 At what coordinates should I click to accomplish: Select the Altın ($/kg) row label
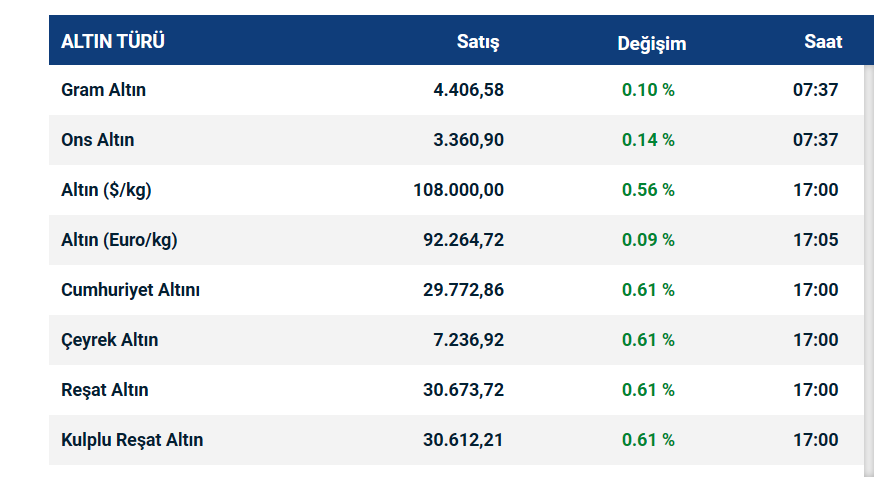(107, 190)
